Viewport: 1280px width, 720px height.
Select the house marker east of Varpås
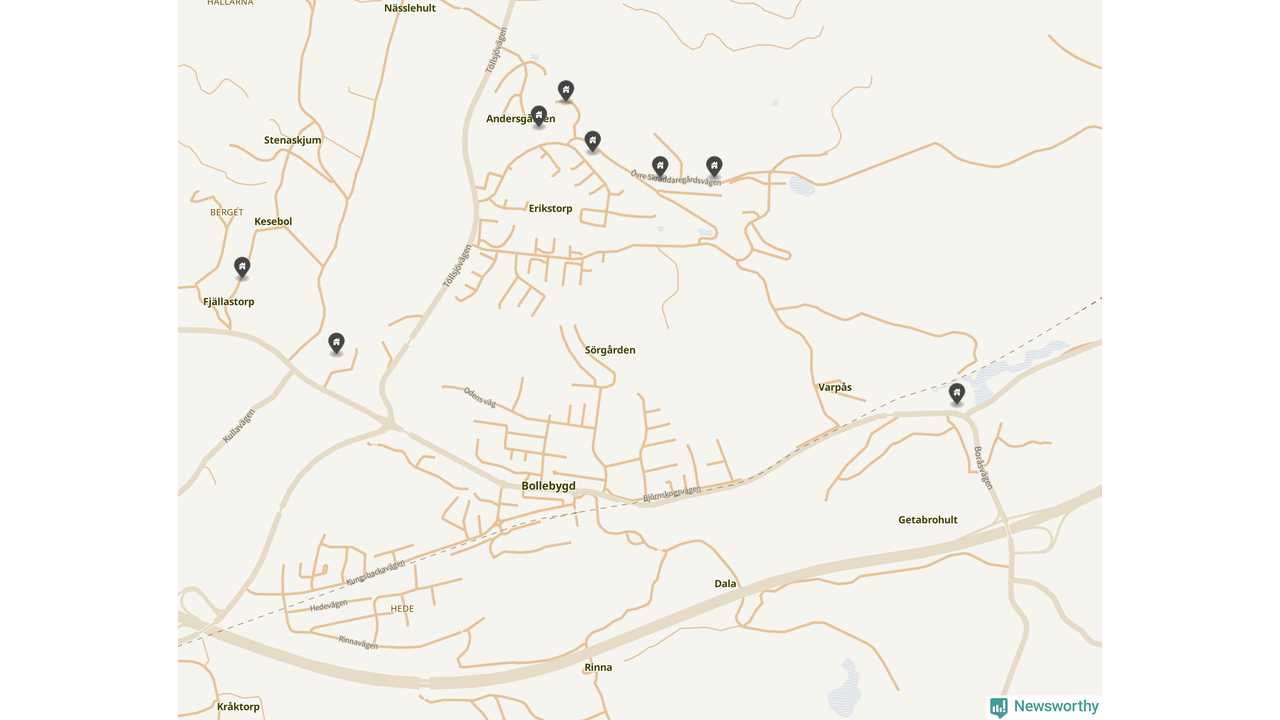957,393
